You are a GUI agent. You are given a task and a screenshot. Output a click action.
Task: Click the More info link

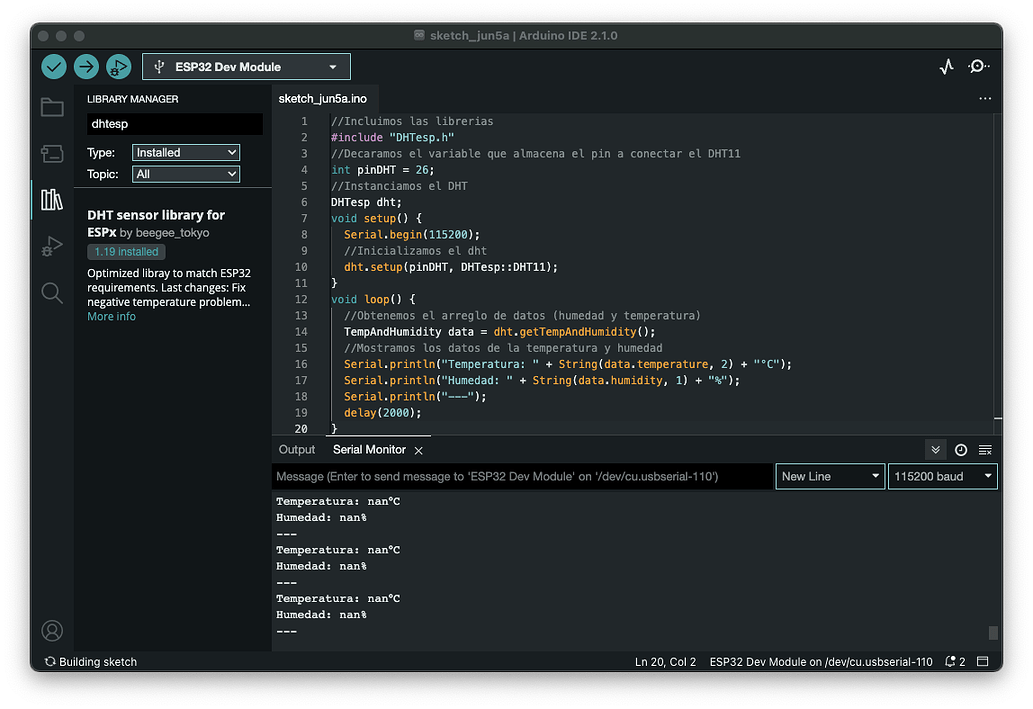click(111, 317)
